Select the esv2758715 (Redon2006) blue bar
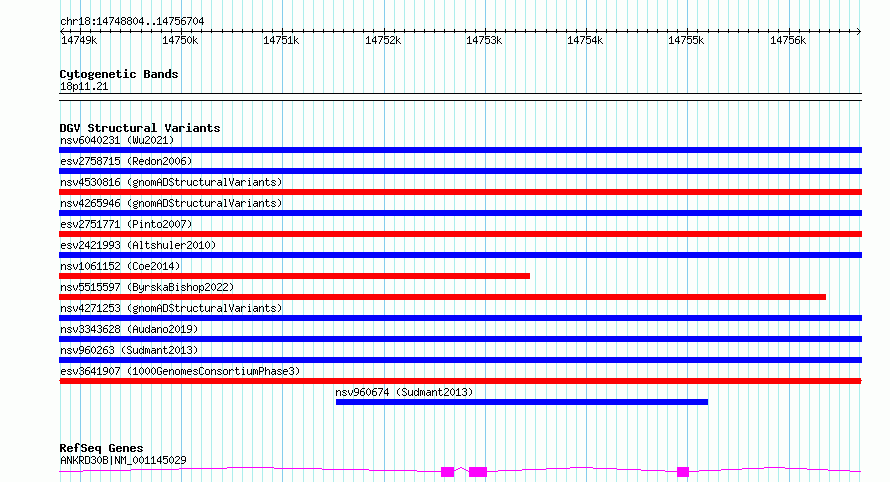This screenshot has width=890, height=482. [x=460, y=171]
